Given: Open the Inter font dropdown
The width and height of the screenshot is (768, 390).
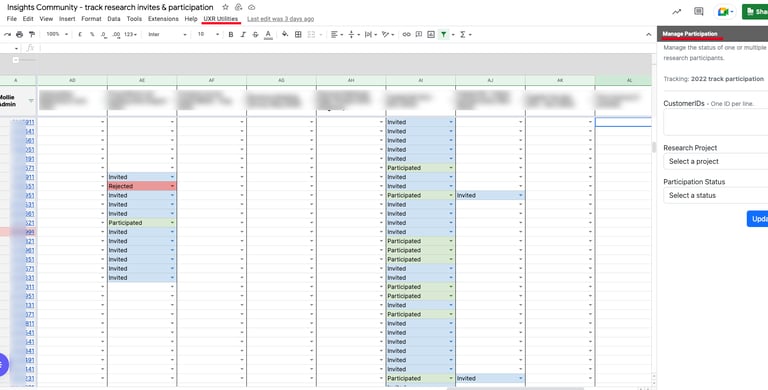Looking at the screenshot, I should (167, 34).
